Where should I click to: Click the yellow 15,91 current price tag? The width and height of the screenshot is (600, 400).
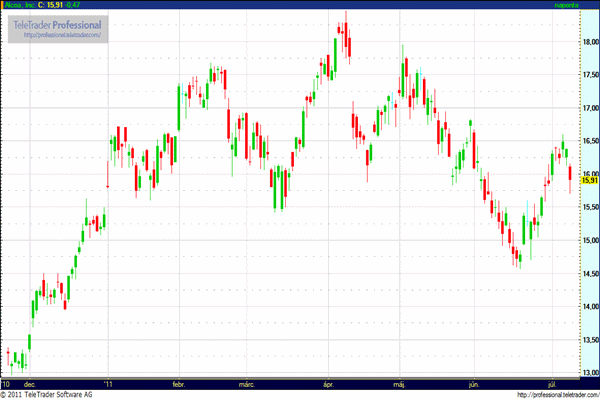pos(589,180)
